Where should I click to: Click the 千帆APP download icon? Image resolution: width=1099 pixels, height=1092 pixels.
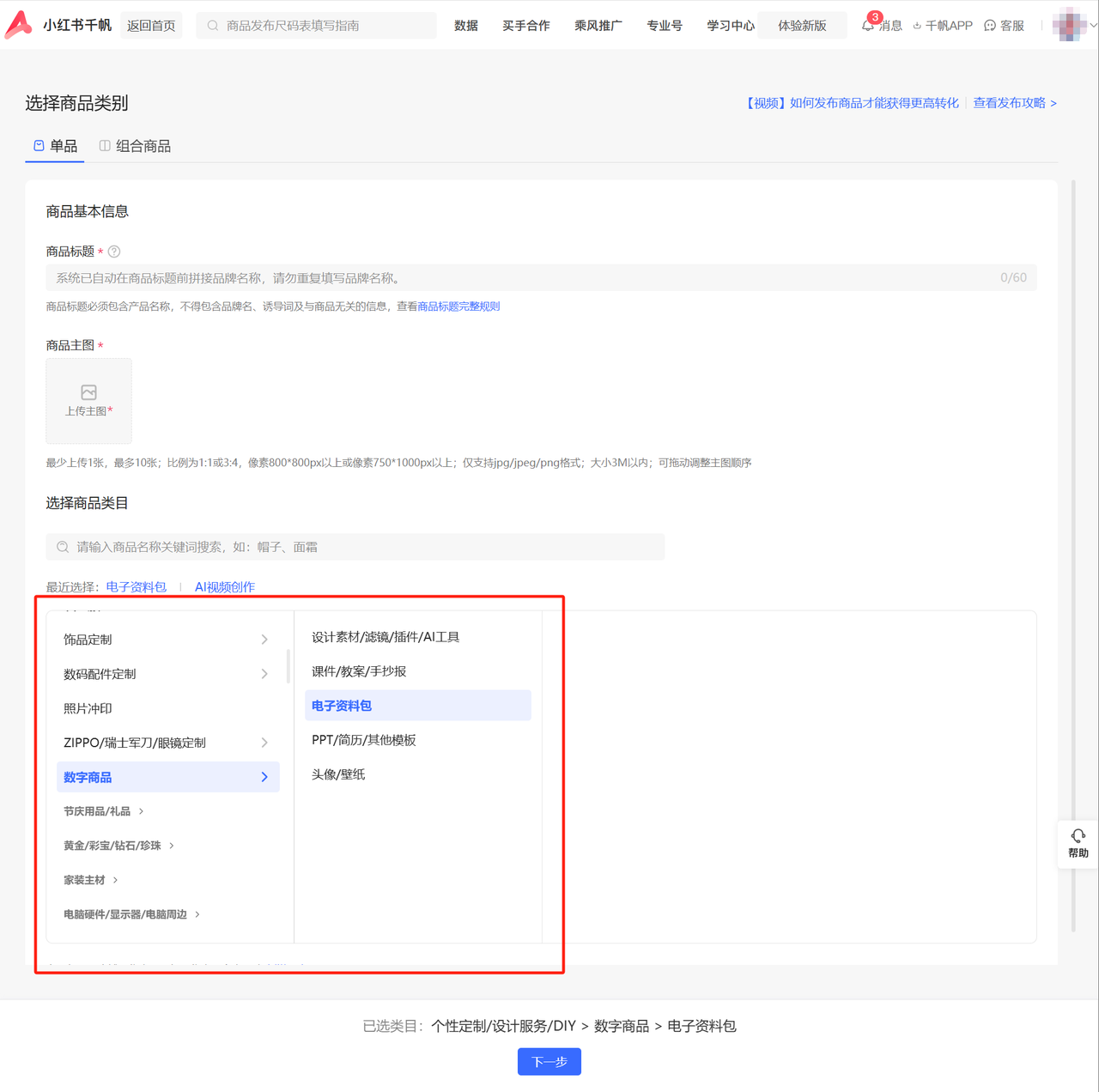(917, 26)
